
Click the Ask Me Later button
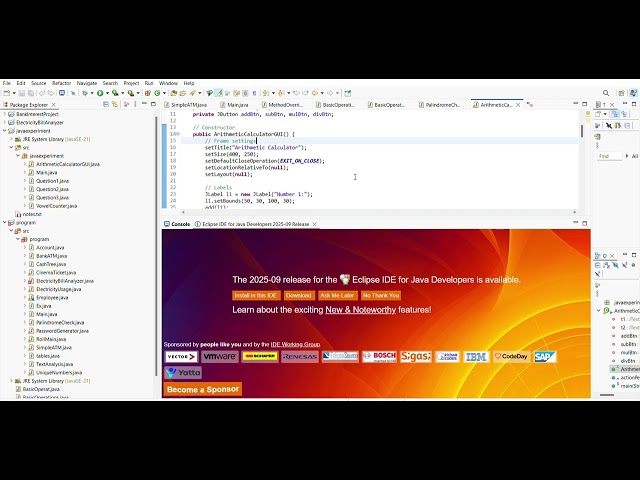[x=337, y=296]
